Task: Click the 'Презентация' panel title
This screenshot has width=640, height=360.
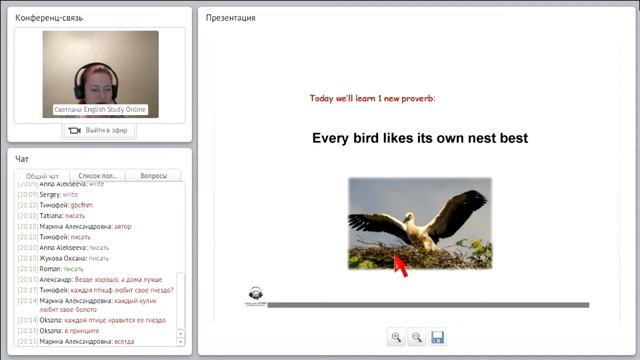Action: coord(231,18)
